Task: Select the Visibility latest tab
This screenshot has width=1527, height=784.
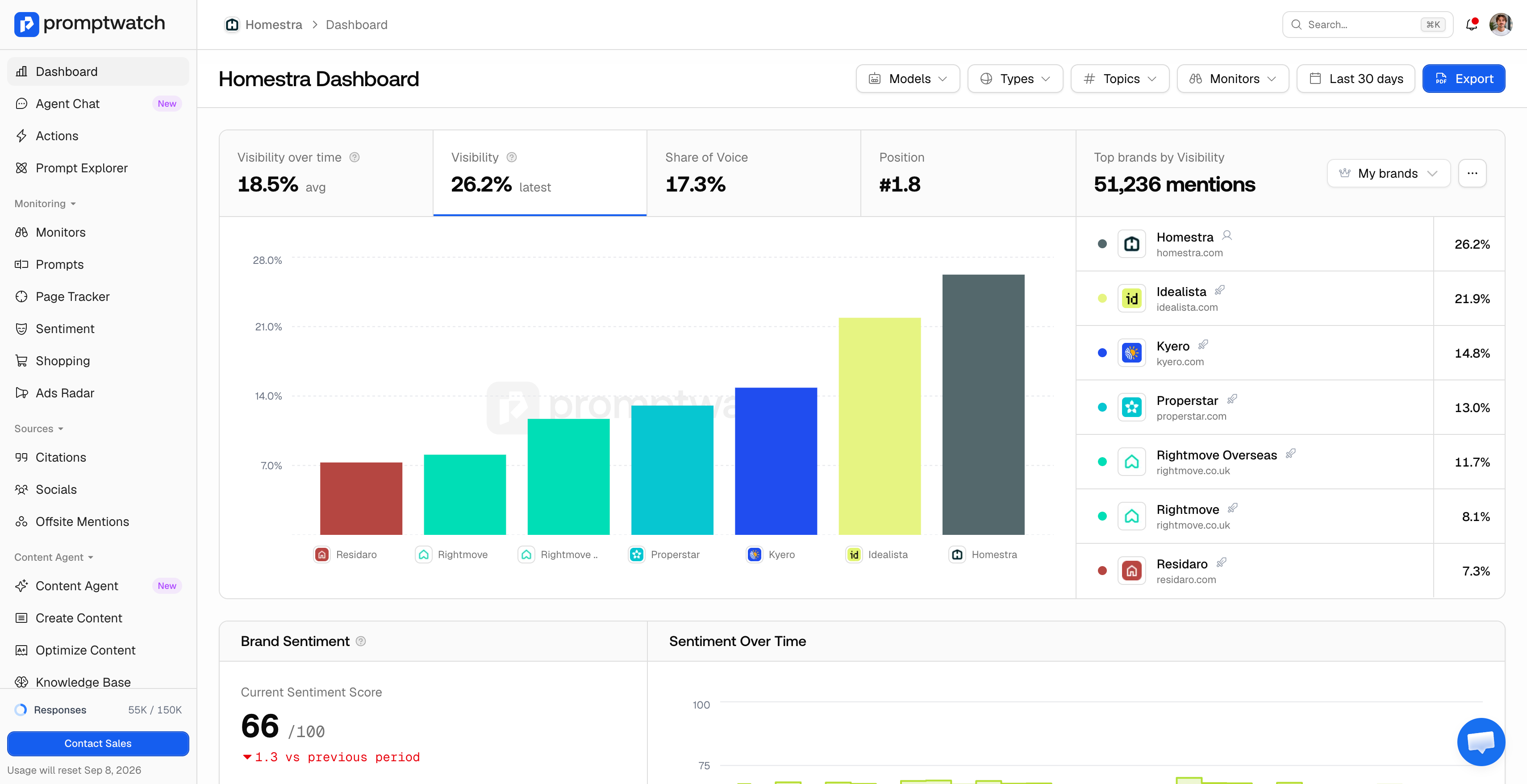Action: [x=539, y=172]
